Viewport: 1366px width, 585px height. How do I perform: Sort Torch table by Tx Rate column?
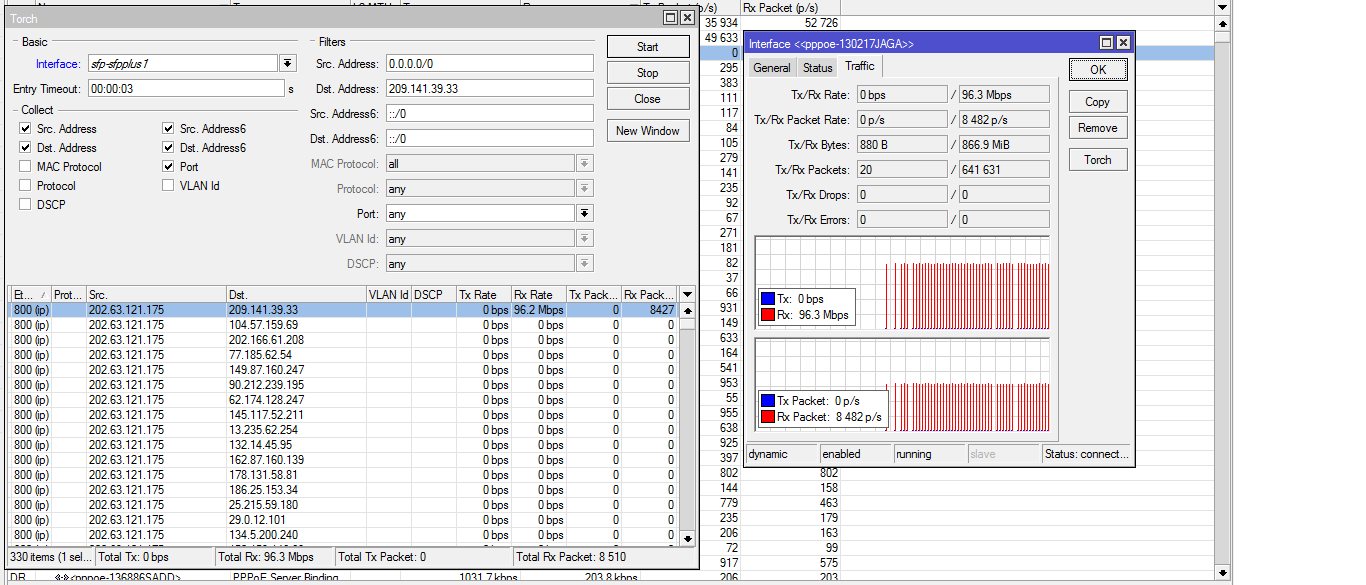483,294
